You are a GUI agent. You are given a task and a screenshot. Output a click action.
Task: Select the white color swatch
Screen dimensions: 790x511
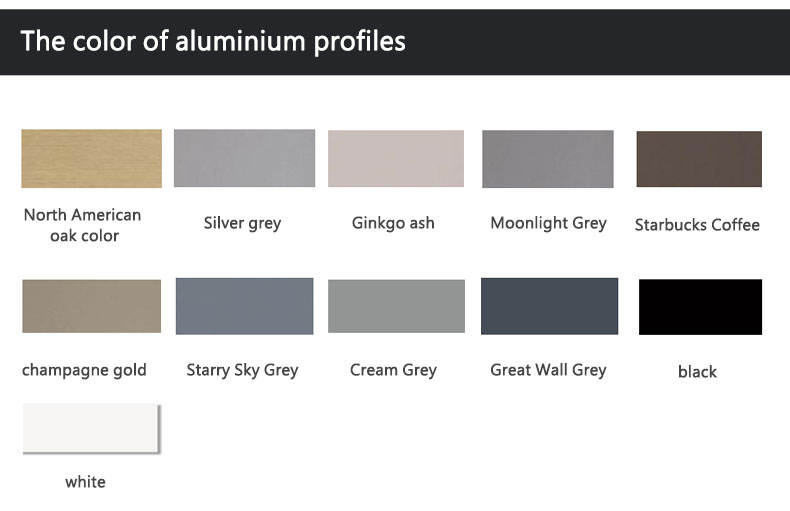pos(90,428)
